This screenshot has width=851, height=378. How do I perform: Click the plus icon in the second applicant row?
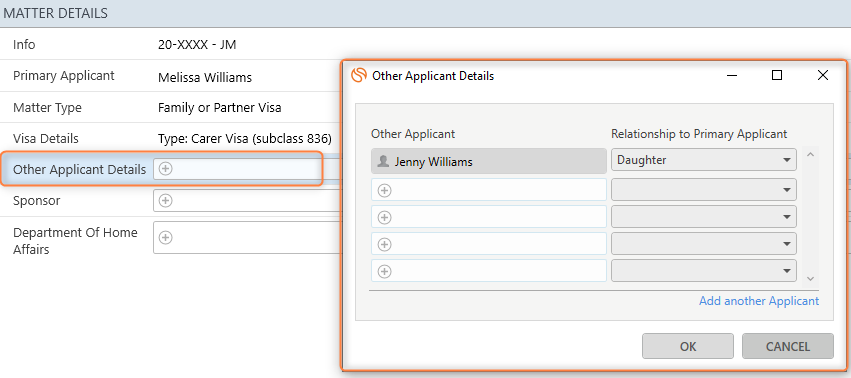[384, 190]
